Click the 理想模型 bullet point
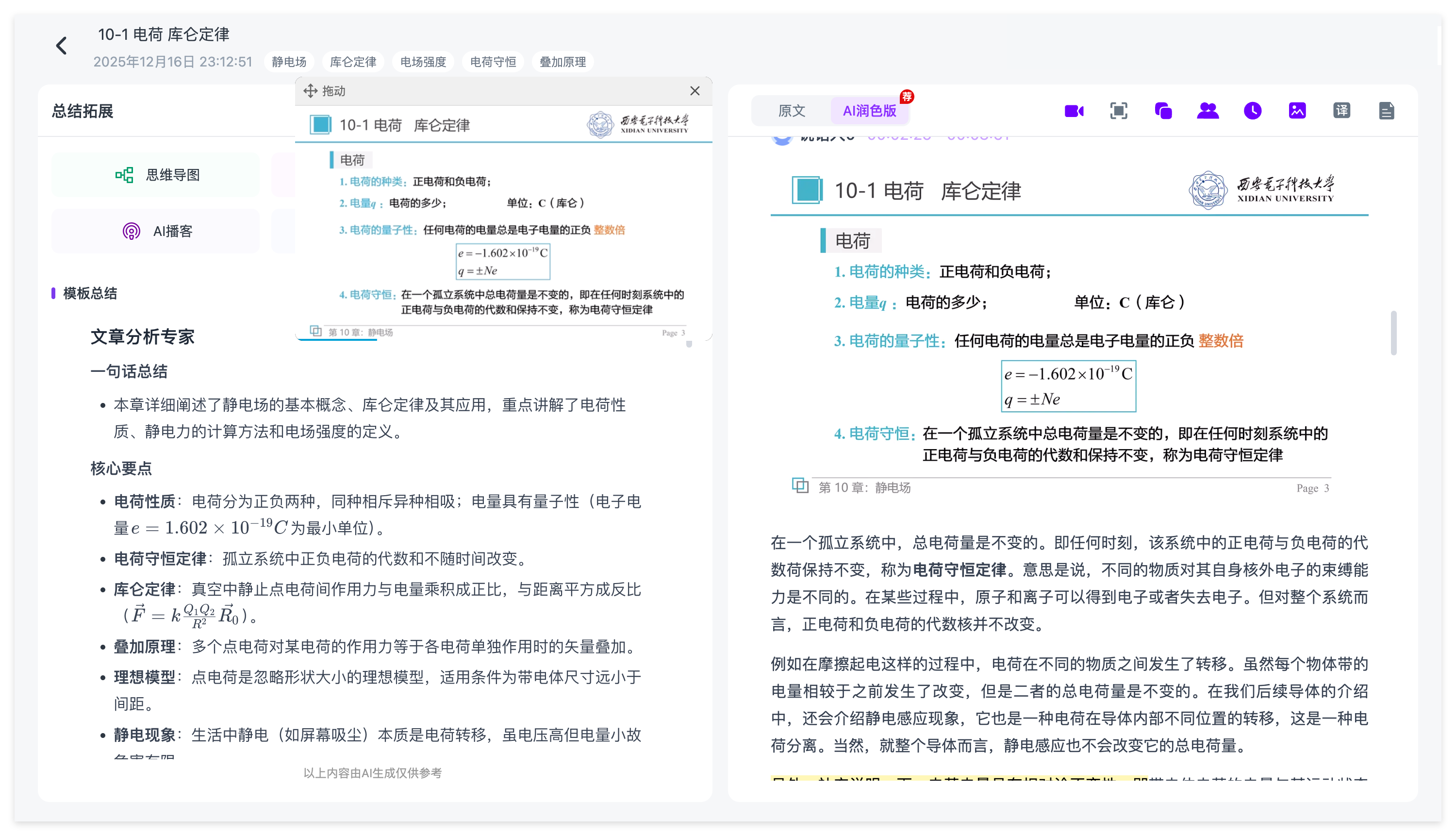Viewport: 1456px width, 836px height. click(377, 691)
